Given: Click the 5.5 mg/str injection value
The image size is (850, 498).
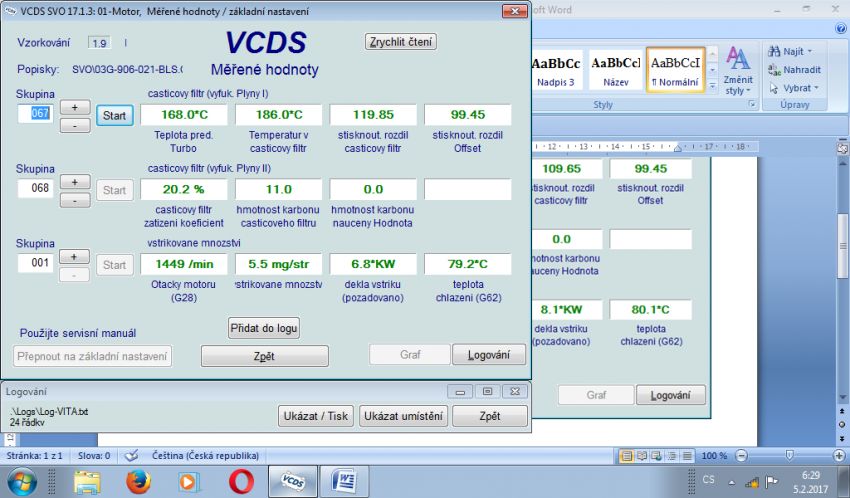Looking at the screenshot, I should (279, 264).
